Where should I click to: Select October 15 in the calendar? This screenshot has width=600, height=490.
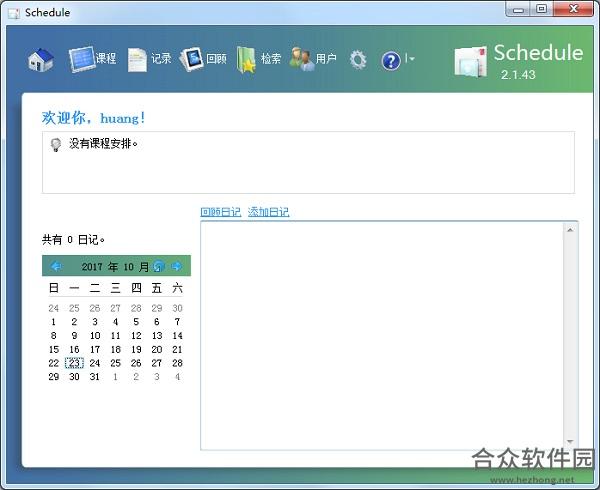54,350
